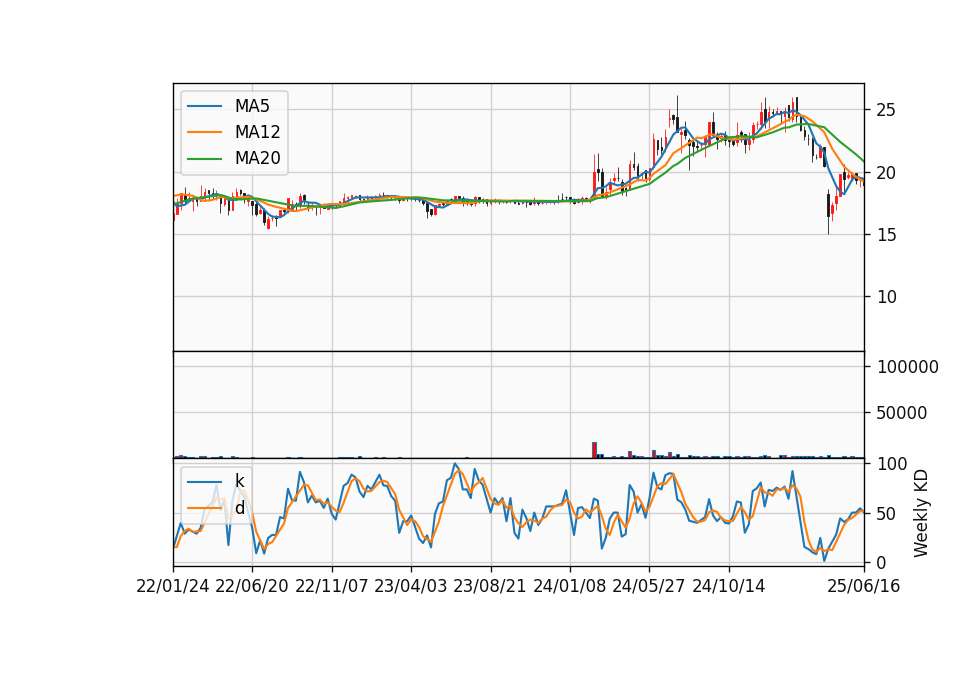Click the 24/10/14 date tick label
The height and width of the screenshot is (690, 960).
[729, 586]
